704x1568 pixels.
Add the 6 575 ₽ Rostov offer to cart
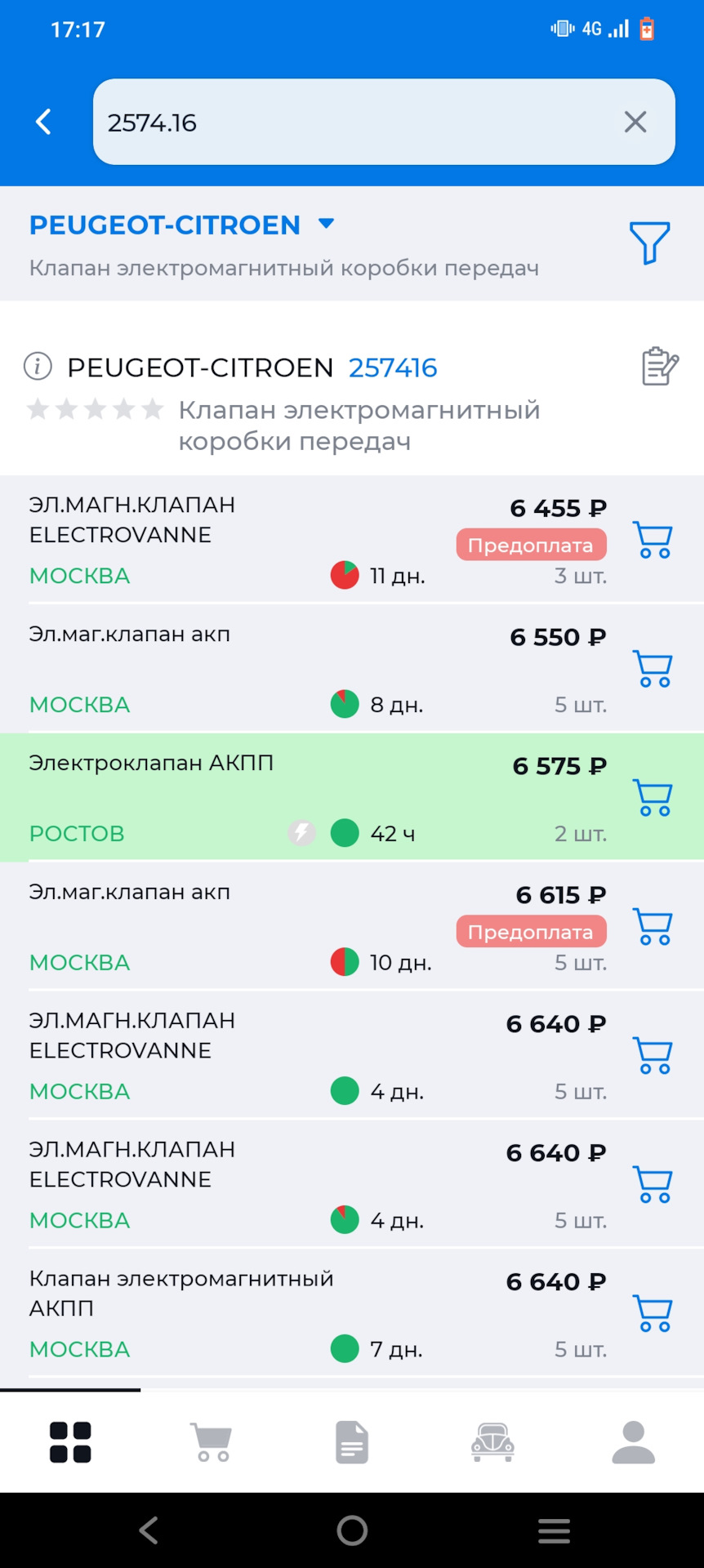(x=653, y=798)
